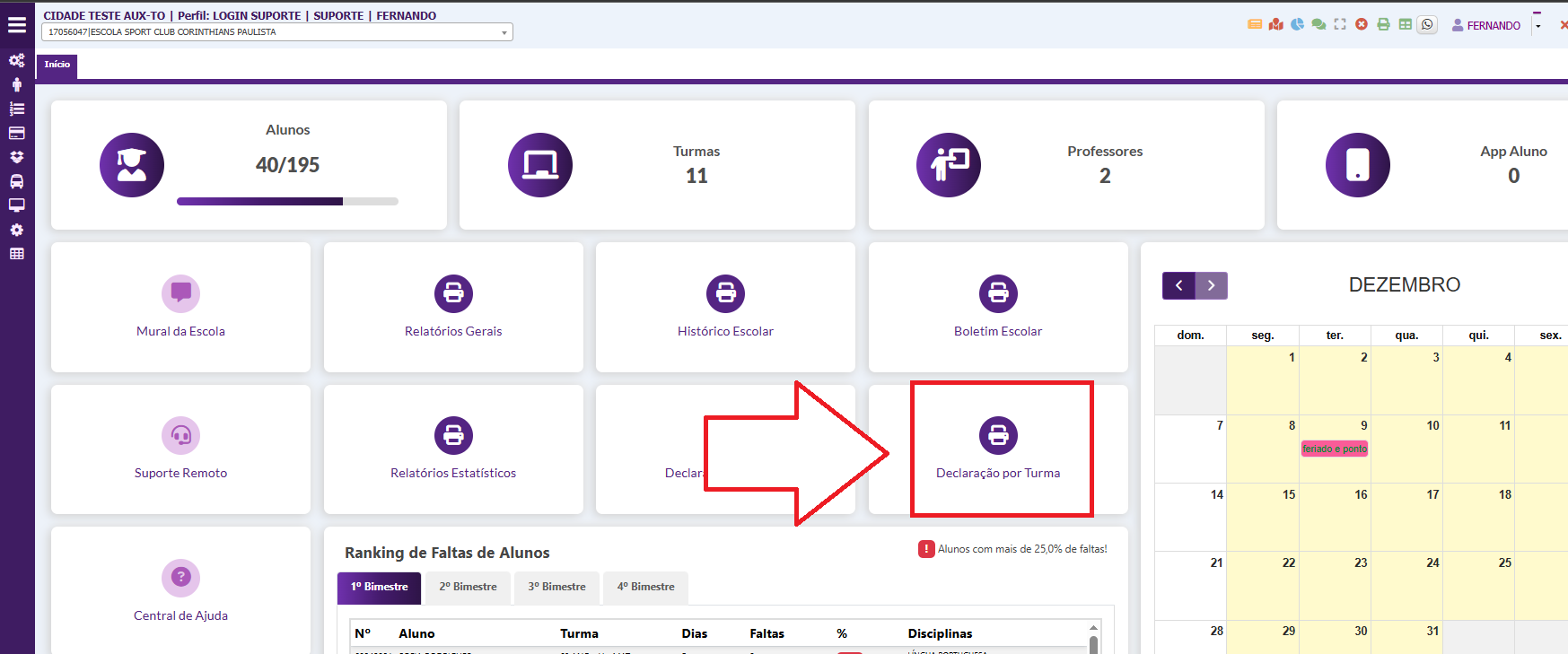Switch to the 2º Bimestre tab
The height and width of the screenshot is (654, 1568).
468,587
